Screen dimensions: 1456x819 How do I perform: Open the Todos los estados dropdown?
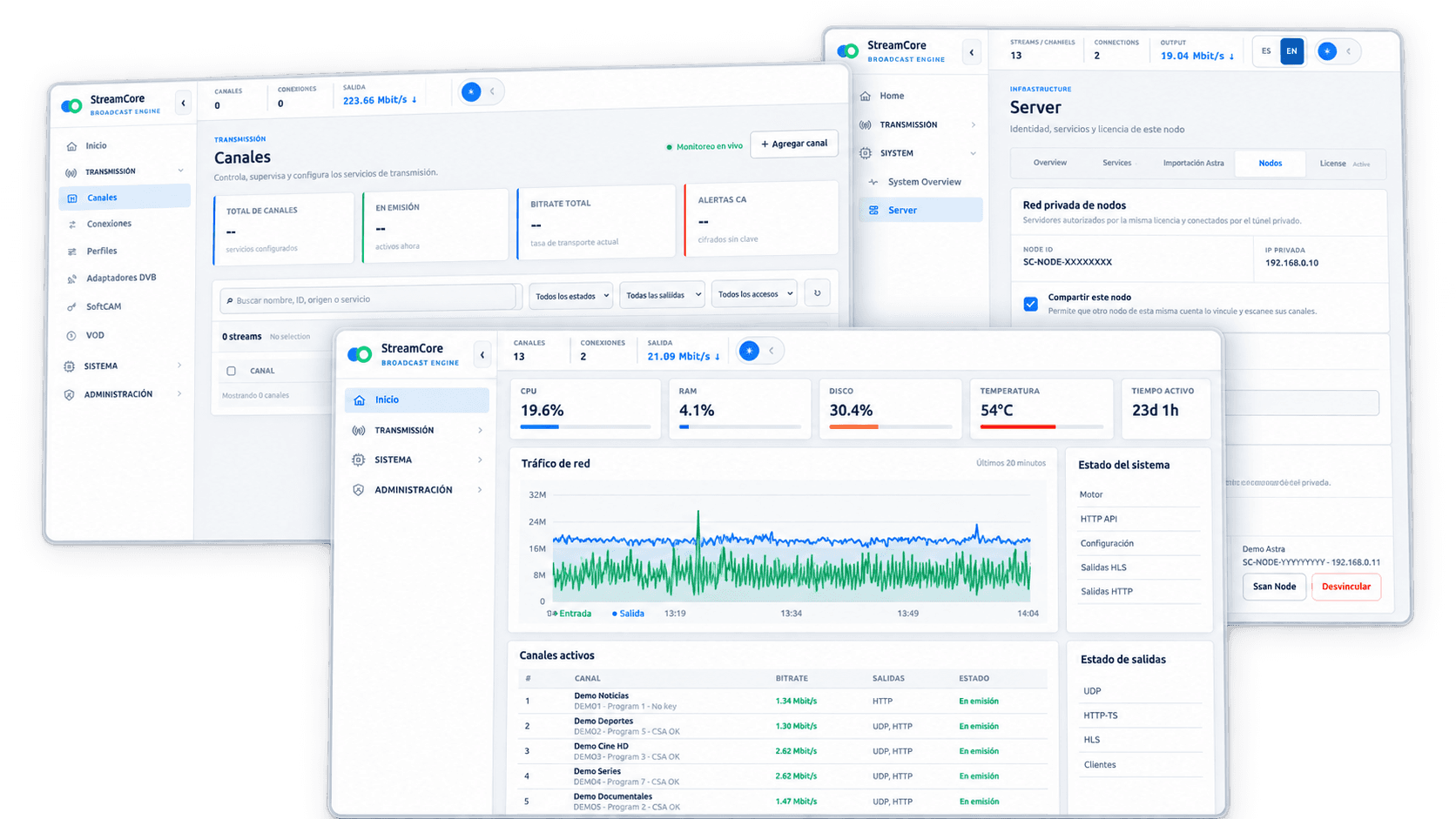571,296
